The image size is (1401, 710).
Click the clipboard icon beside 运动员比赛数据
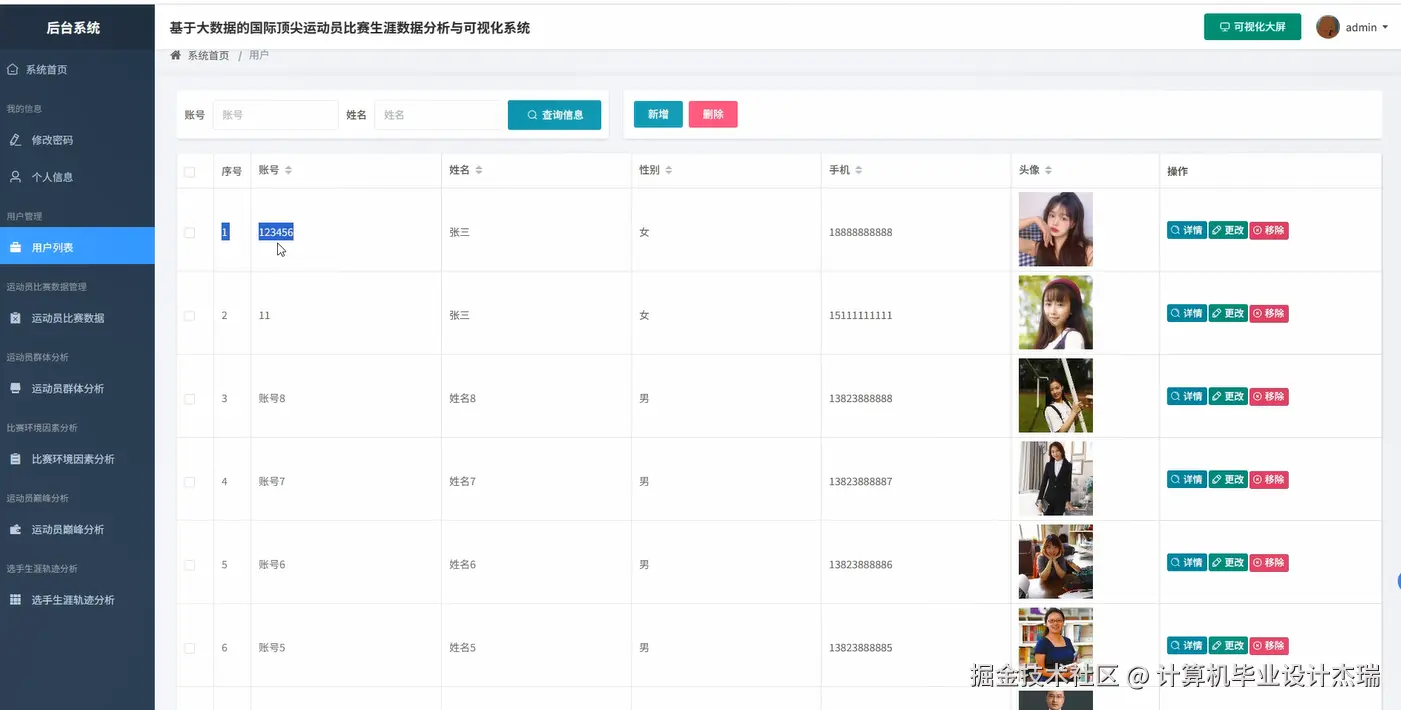[x=15, y=318]
